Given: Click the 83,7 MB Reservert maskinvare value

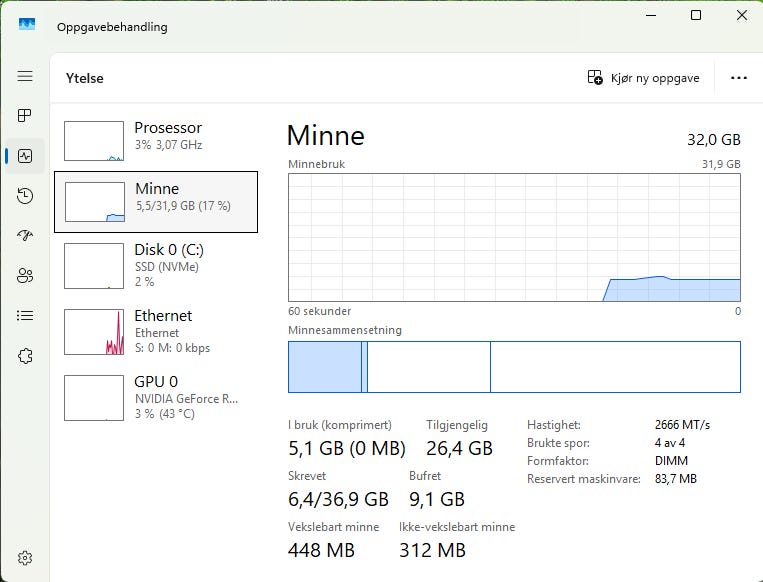Looking at the screenshot, I should (x=675, y=479).
